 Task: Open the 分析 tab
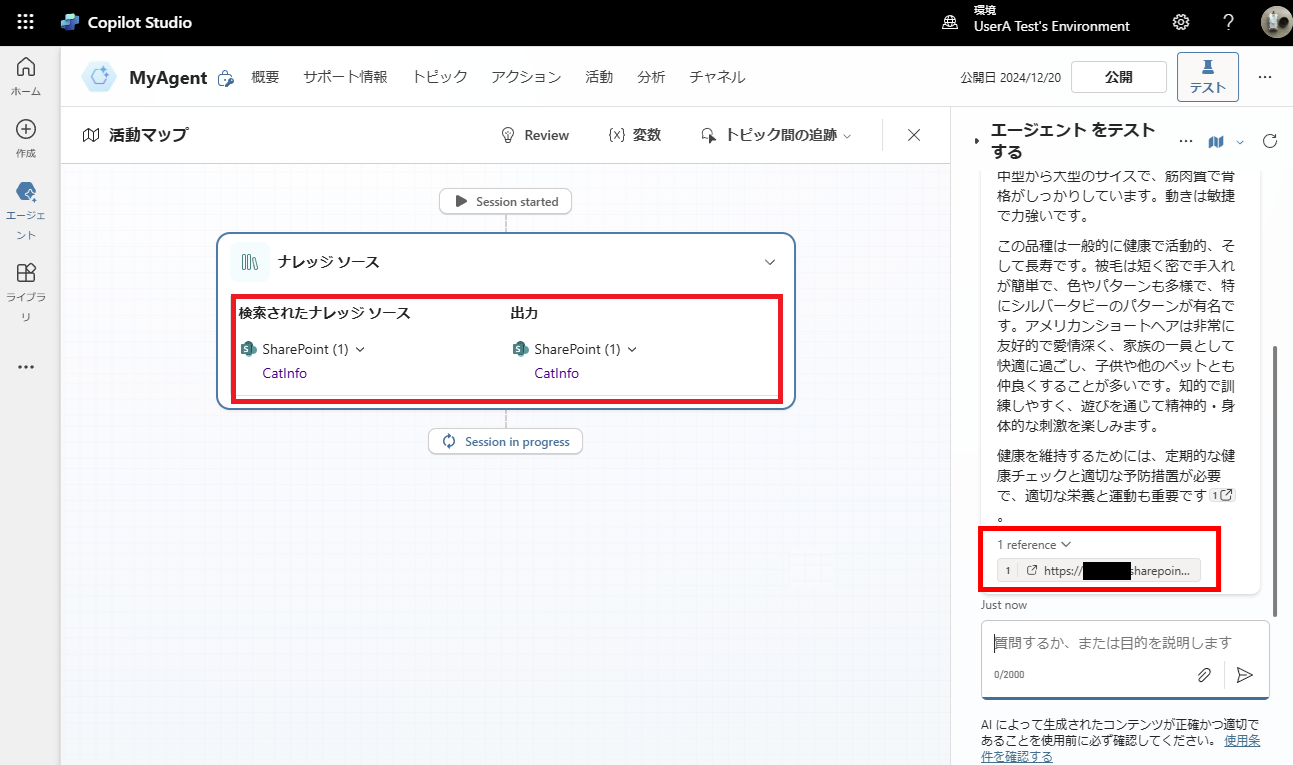651,76
